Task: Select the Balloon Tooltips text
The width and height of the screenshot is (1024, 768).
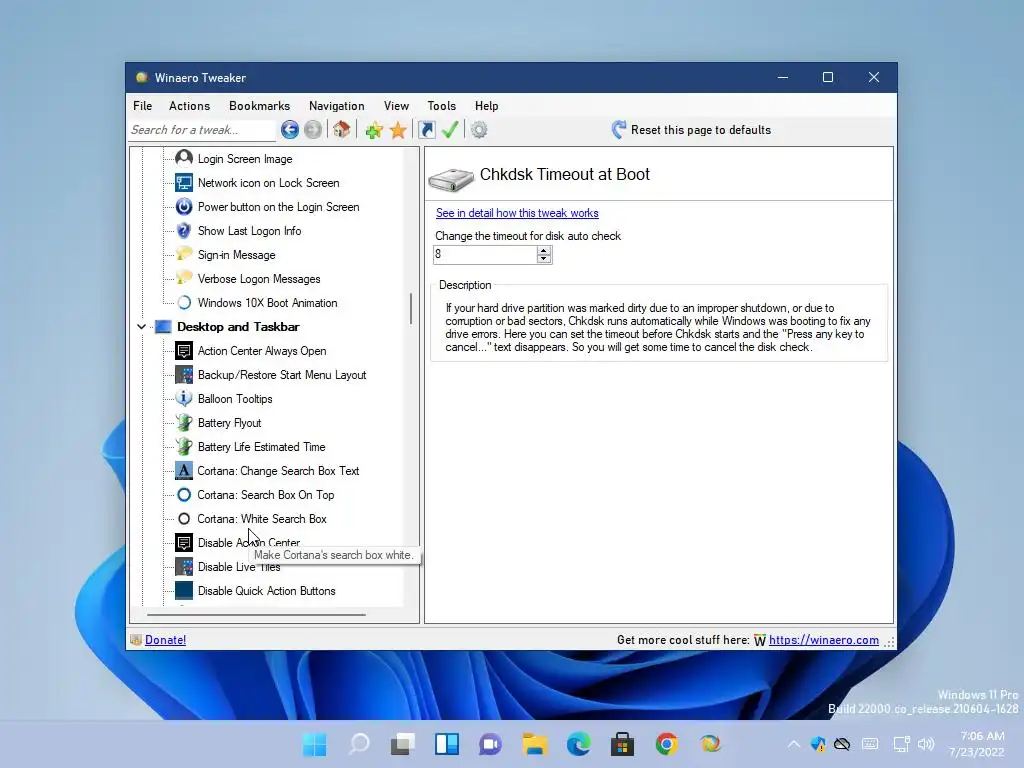Action: pyautogui.click(x=235, y=398)
